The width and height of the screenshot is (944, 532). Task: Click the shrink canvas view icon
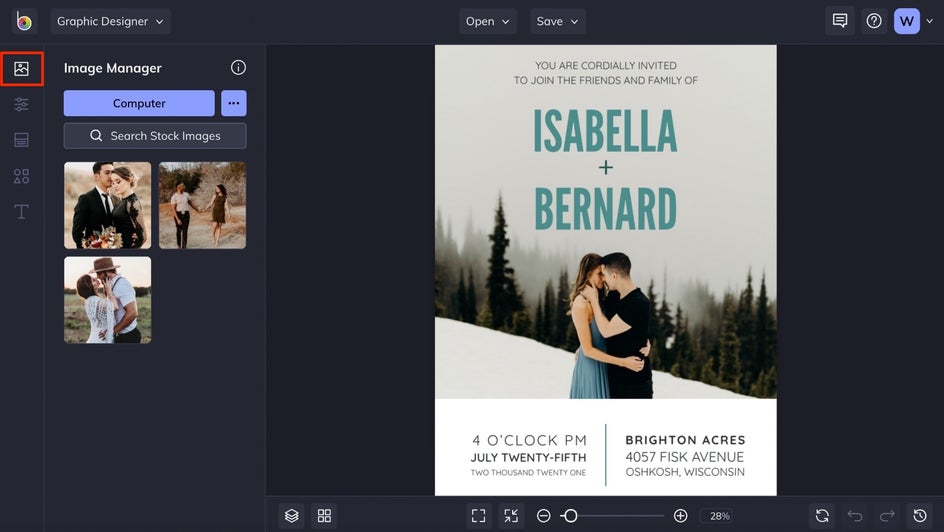click(x=511, y=516)
